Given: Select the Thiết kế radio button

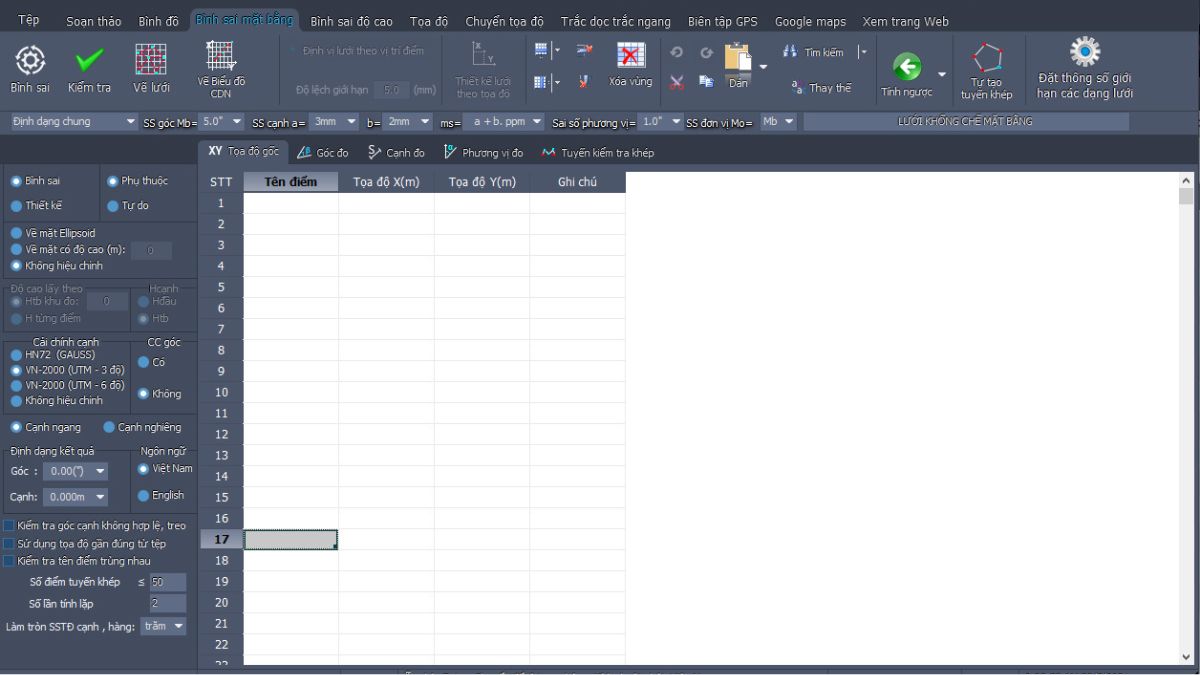Looking at the screenshot, I should [x=16, y=206].
